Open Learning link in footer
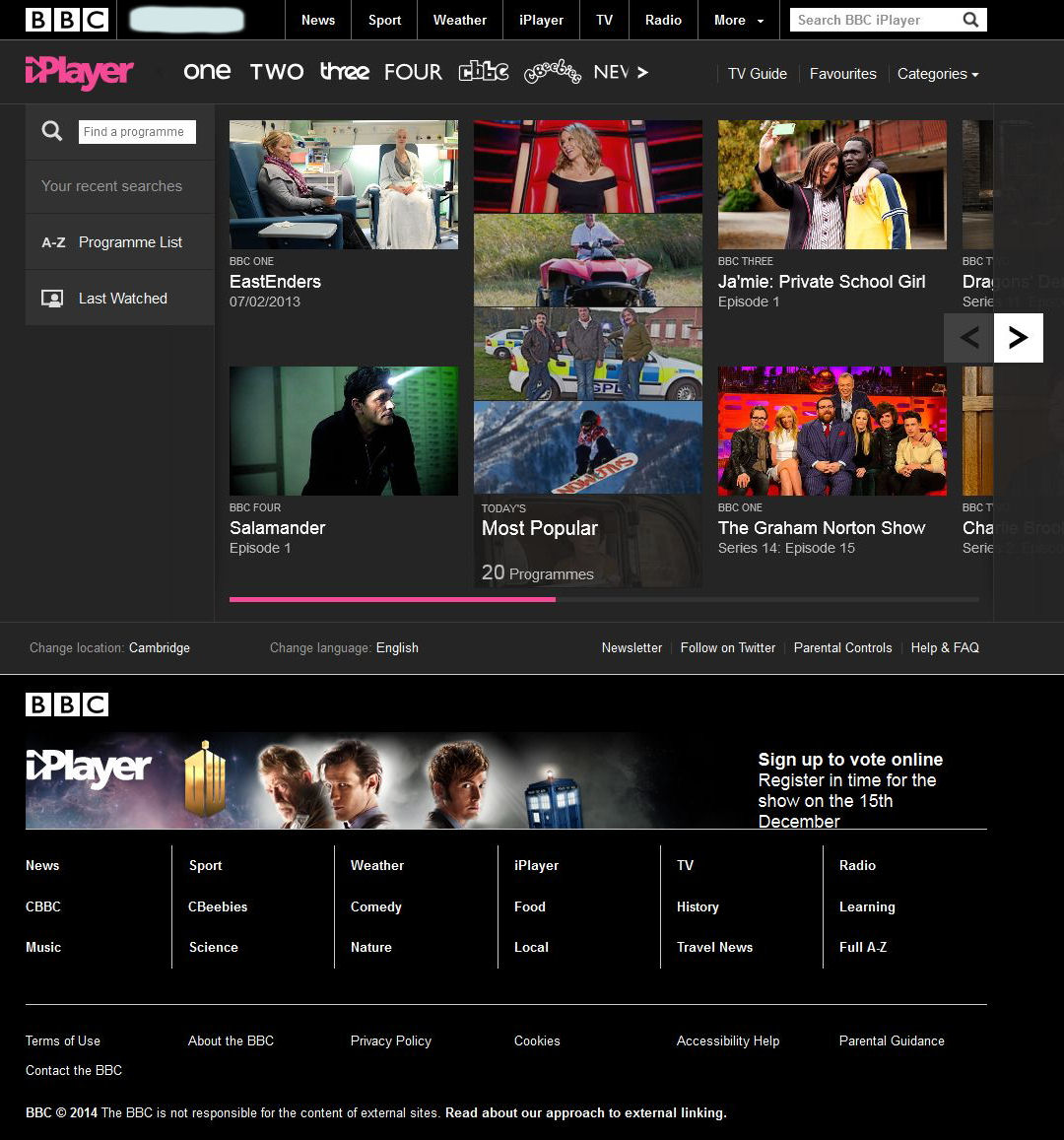Image resolution: width=1064 pixels, height=1140 pixels. coord(867,906)
